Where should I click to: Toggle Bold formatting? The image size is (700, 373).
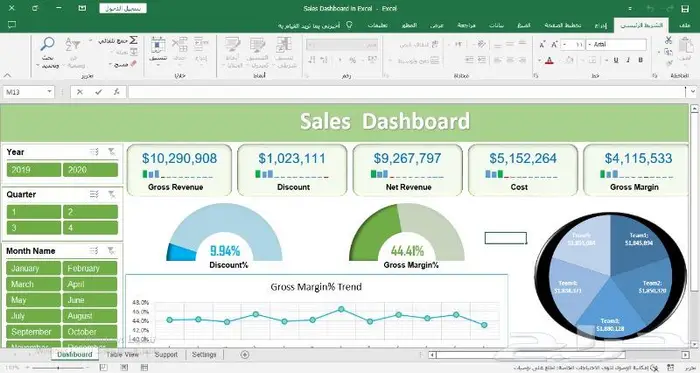(640, 60)
